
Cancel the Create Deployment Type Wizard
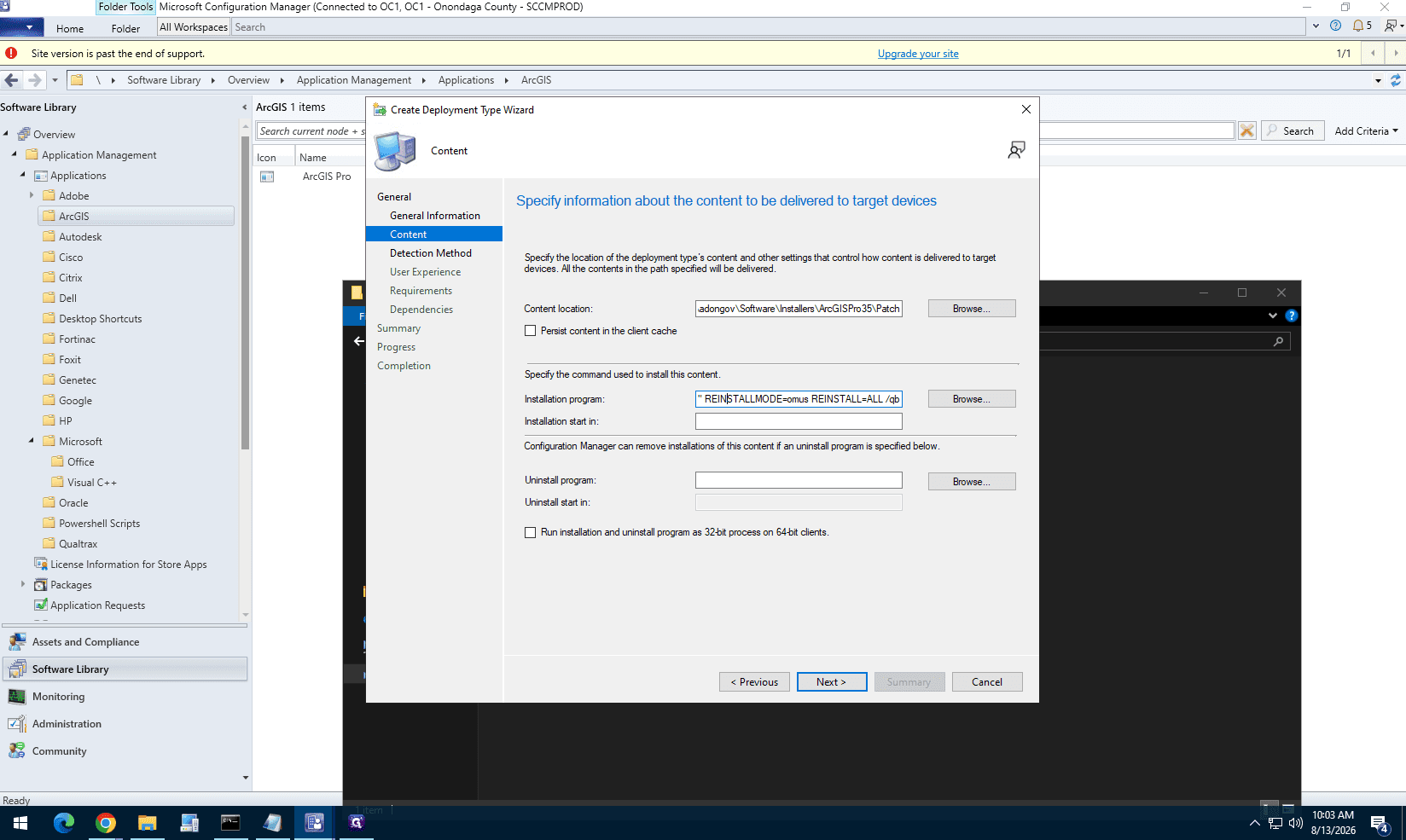pos(987,682)
